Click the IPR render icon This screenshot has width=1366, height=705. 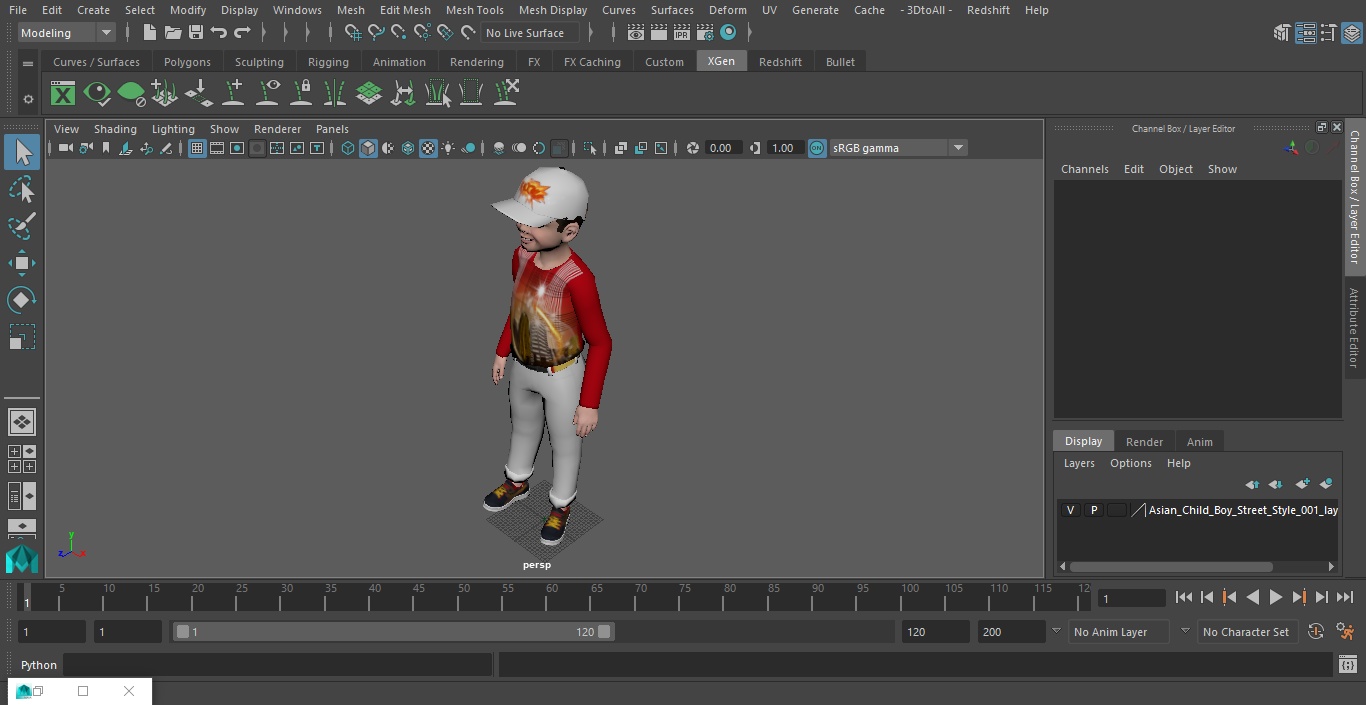click(x=682, y=33)
